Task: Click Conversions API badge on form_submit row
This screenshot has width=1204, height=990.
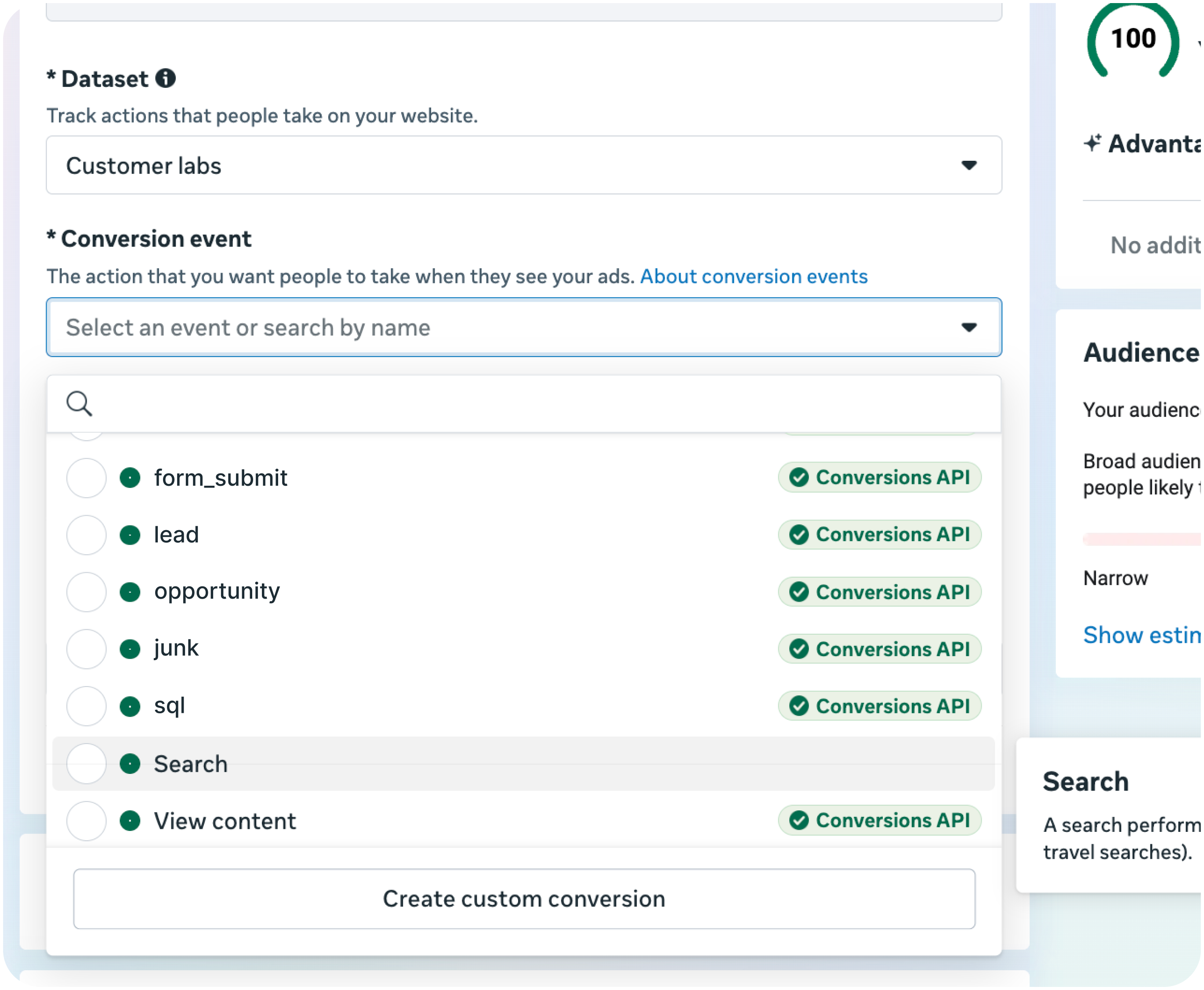Action: point(879,477)
